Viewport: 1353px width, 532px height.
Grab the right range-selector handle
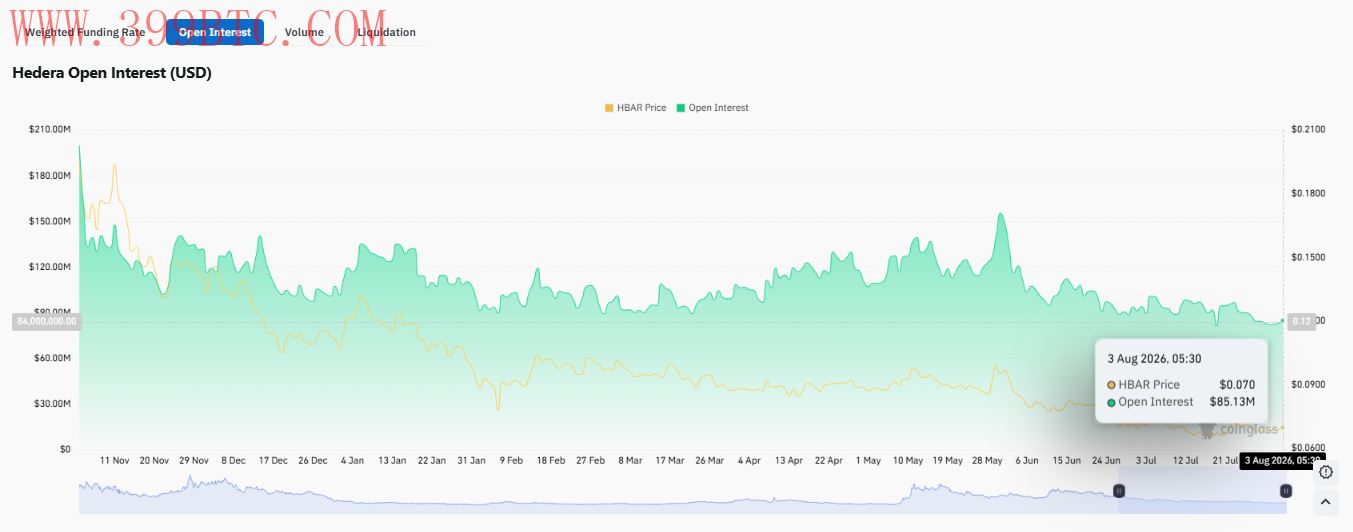(x=1286, y=491)
